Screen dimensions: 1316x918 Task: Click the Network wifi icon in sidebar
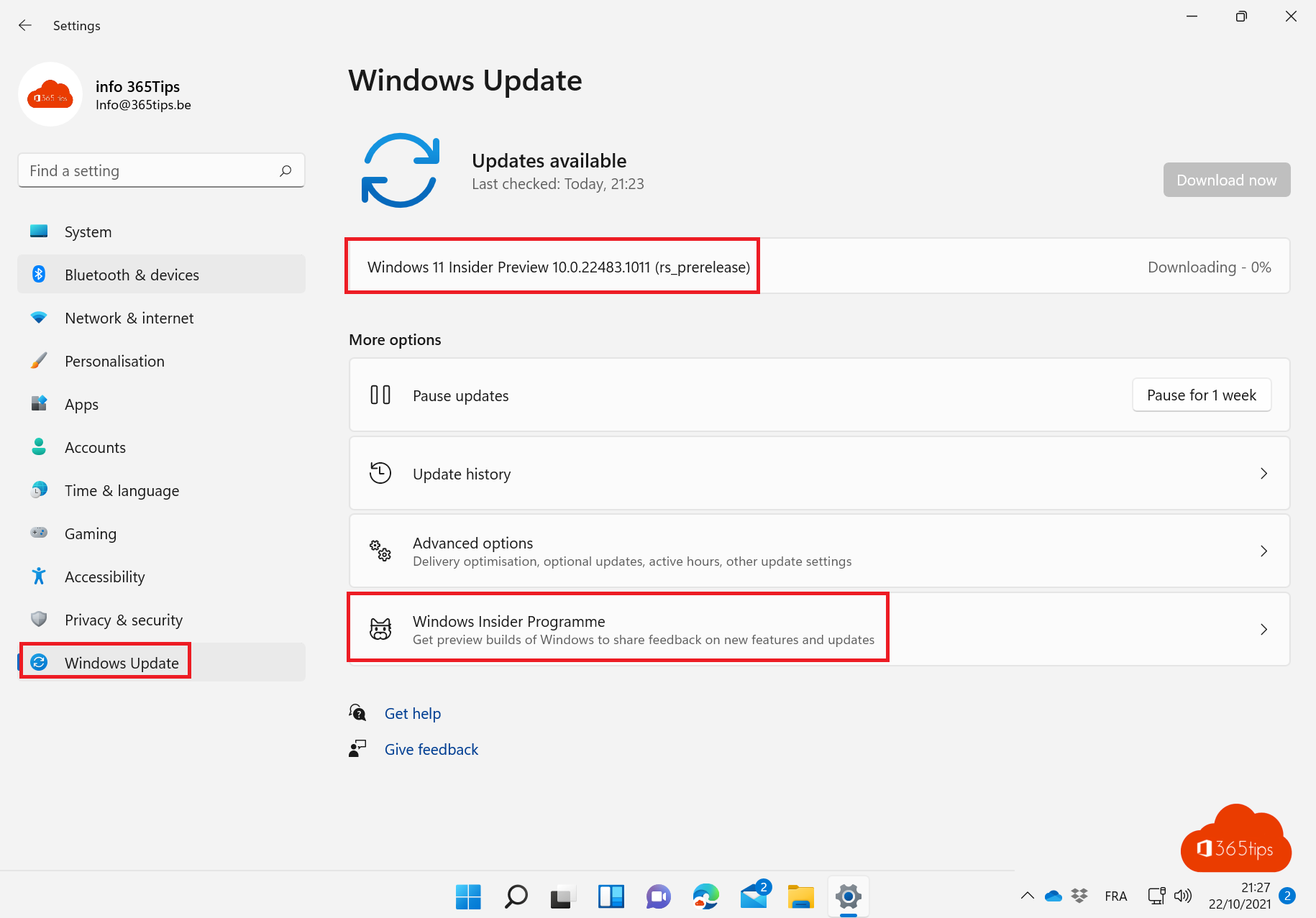(x=39, y=317)
